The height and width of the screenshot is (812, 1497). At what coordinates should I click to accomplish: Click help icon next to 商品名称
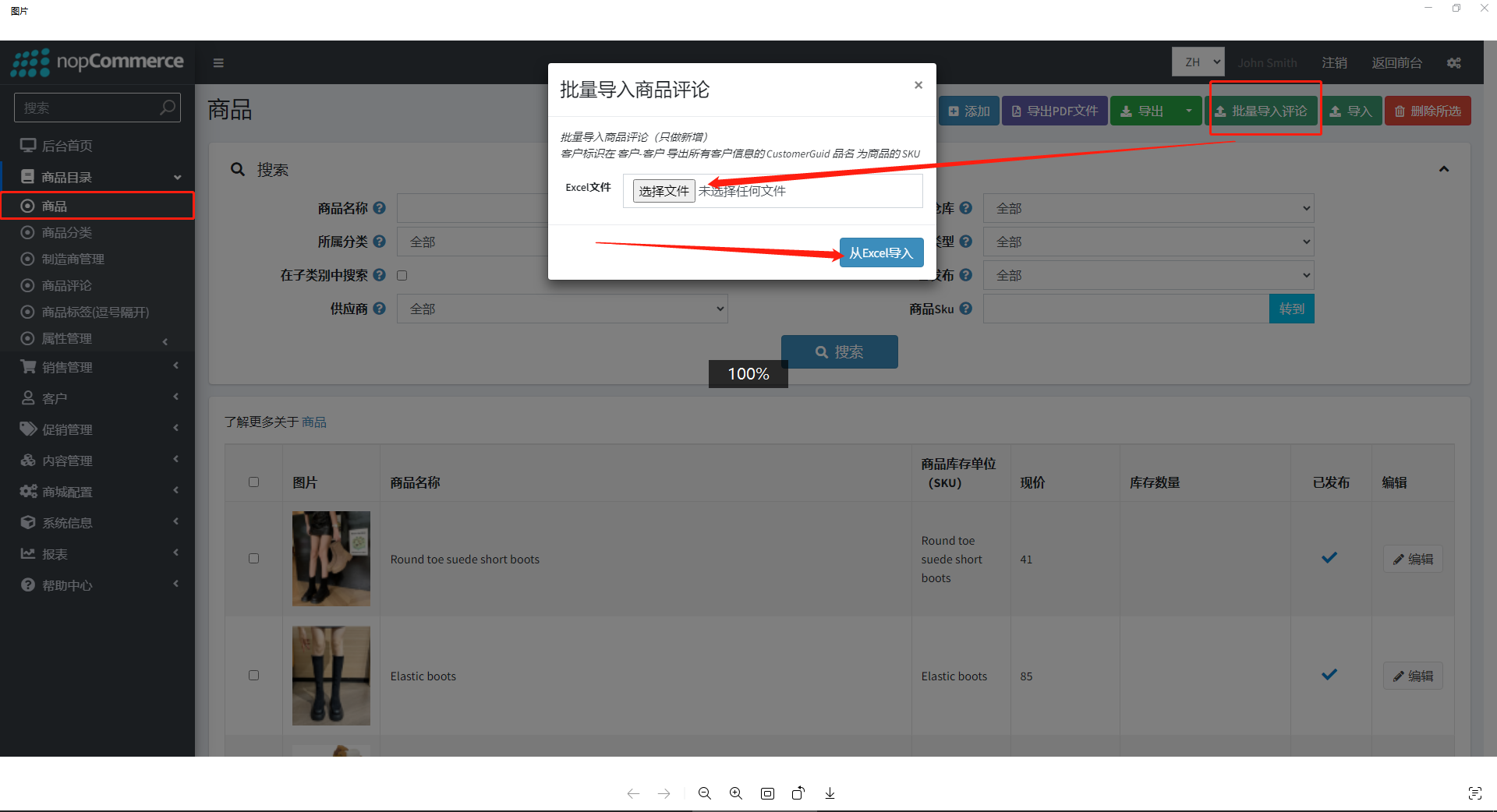tap(379, 208)
